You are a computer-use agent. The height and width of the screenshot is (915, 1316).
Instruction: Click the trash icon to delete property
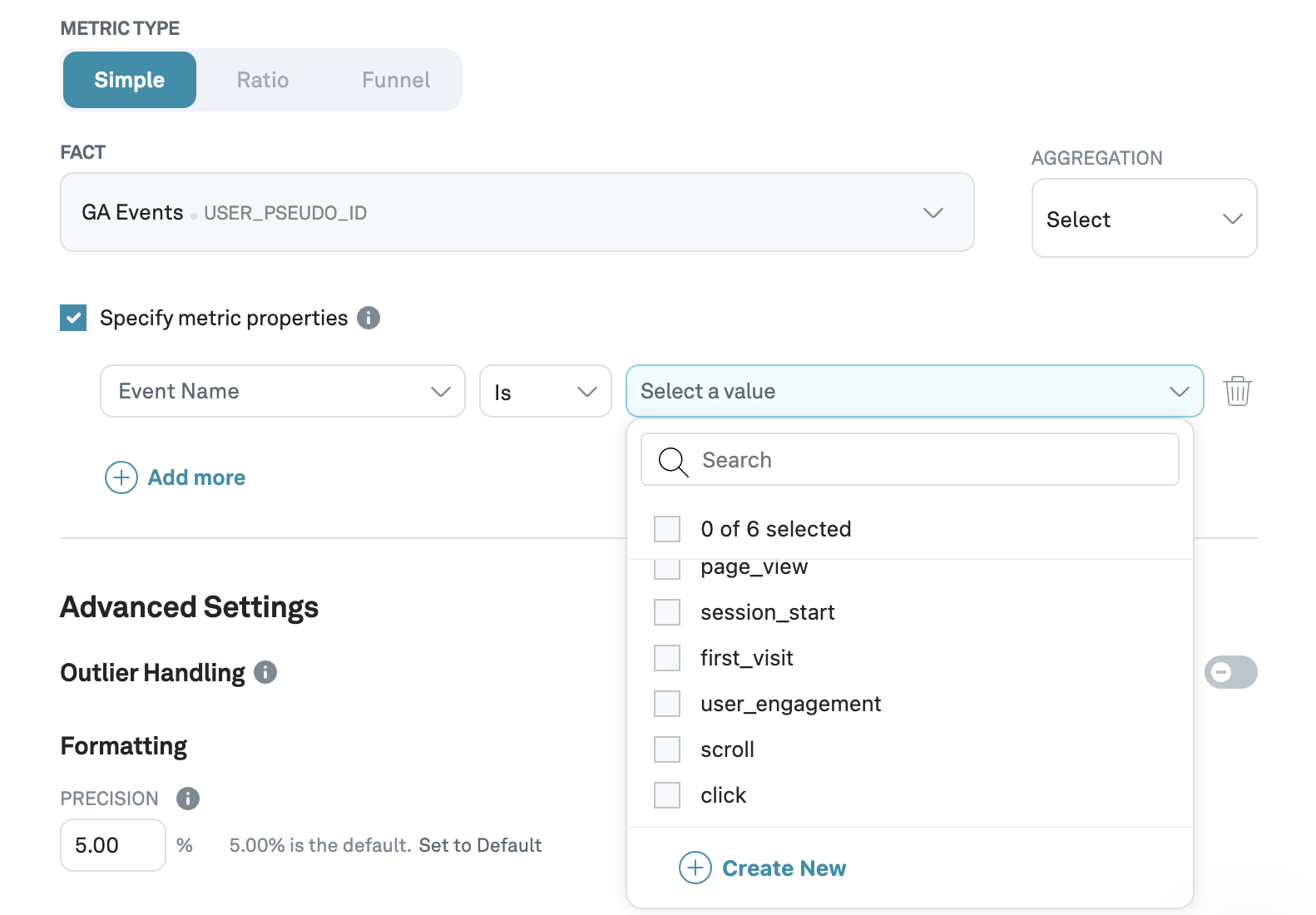click(1237, 391)
